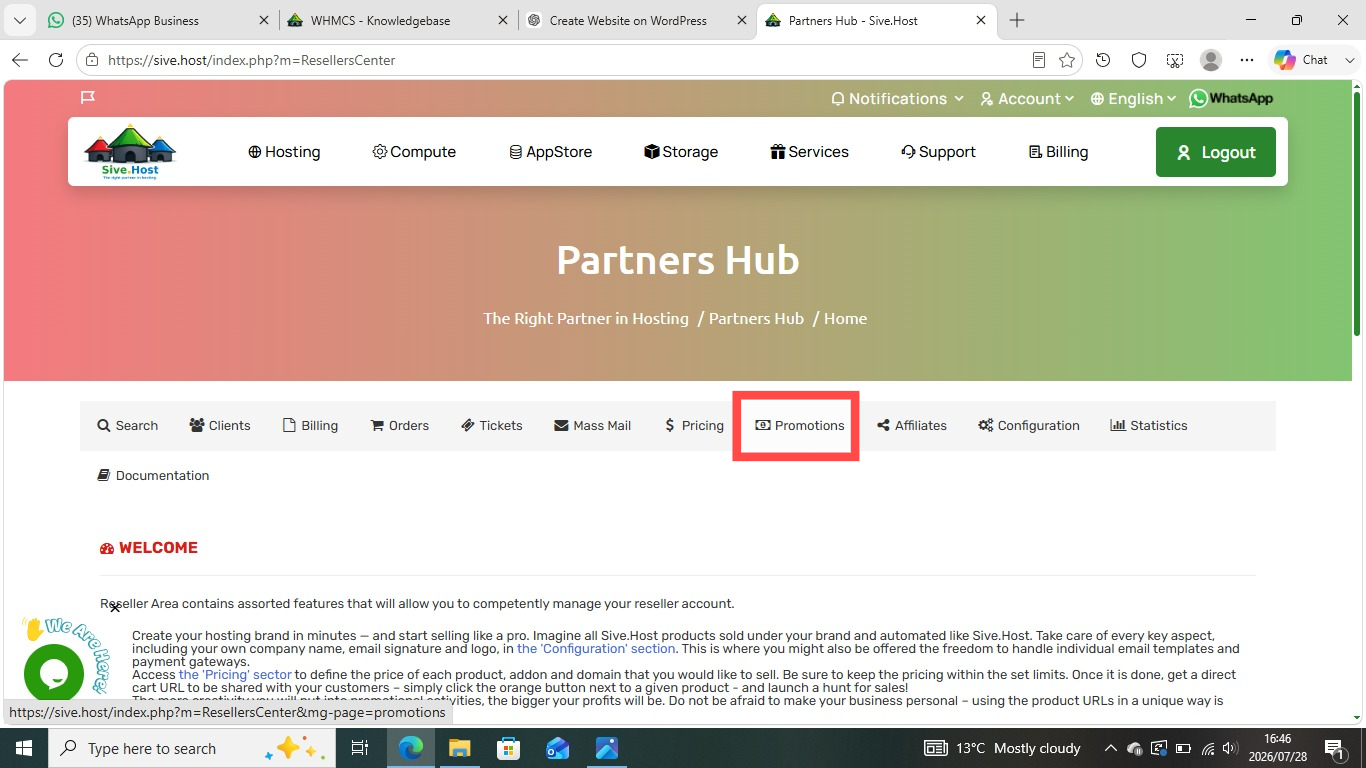The image size is (1366, 768).
Task: Reload the page with the refresh icon
Action: pos(56,60)
